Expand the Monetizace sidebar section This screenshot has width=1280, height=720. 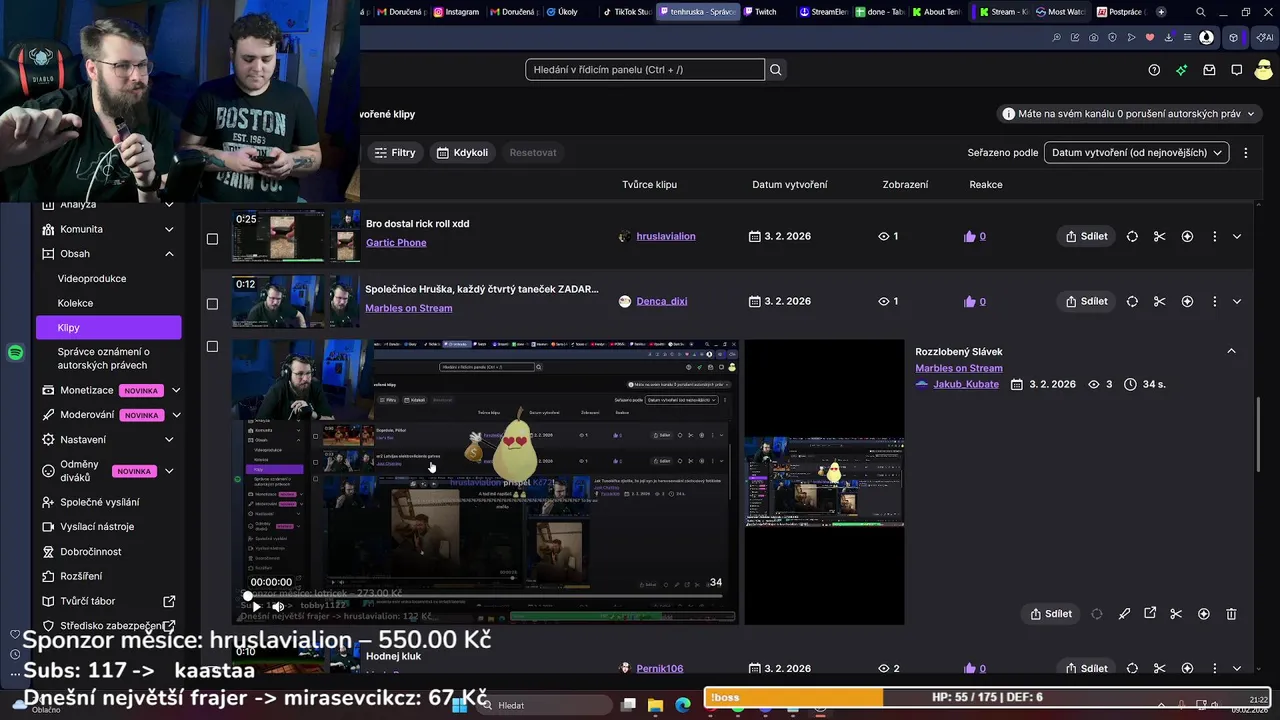176,390
